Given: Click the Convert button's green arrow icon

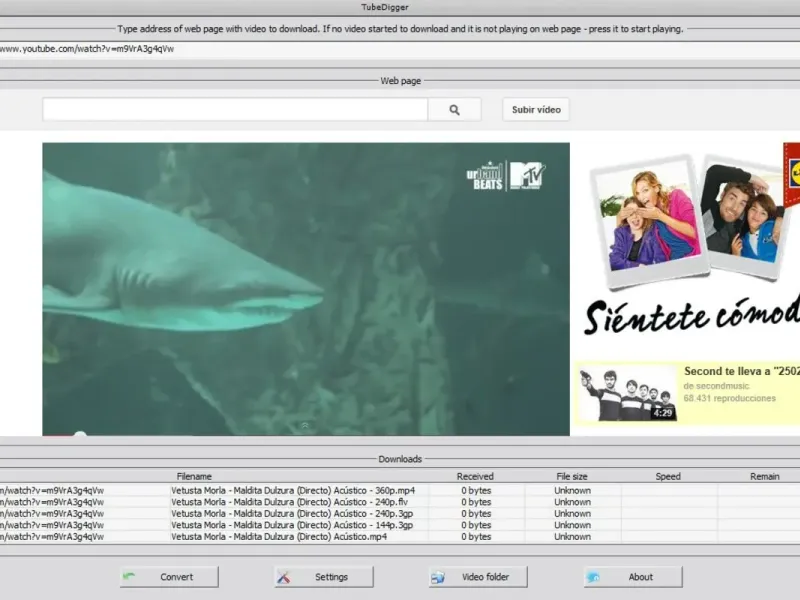Looking at the screenshot, I should pos(129,577).
